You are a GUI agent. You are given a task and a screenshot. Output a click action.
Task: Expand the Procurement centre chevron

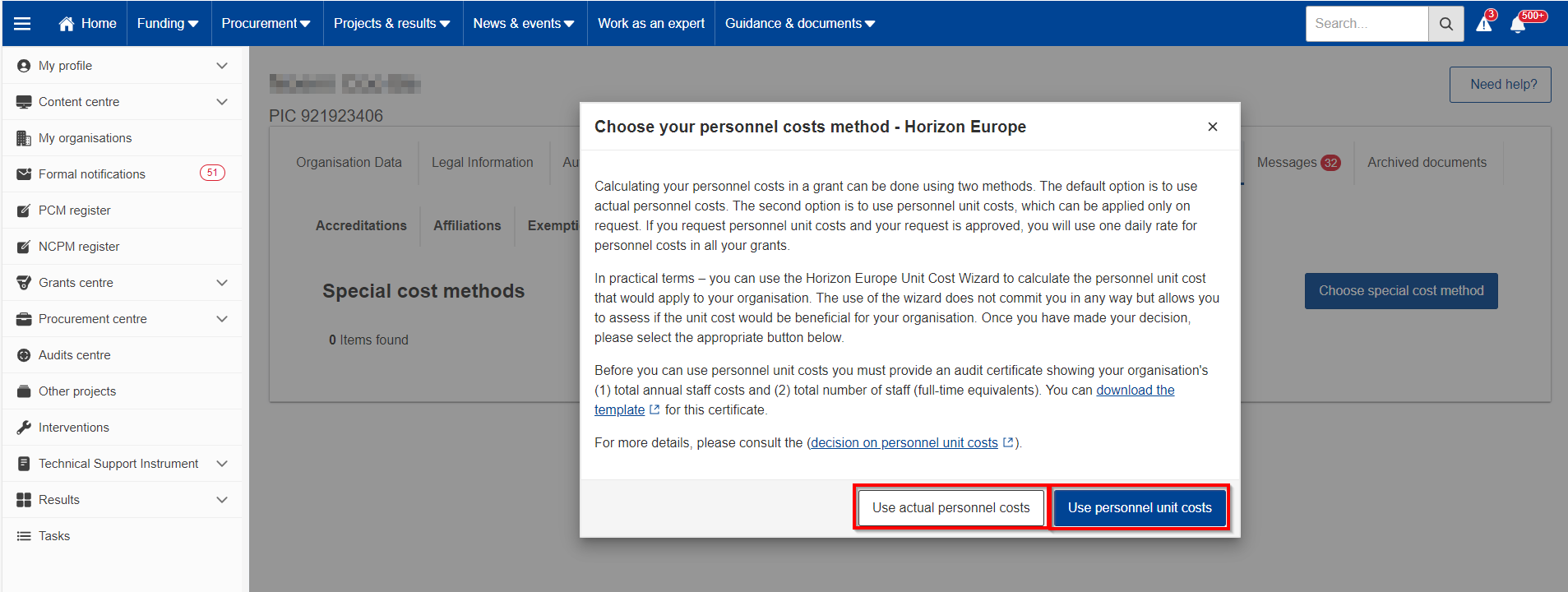pos(222,319)
